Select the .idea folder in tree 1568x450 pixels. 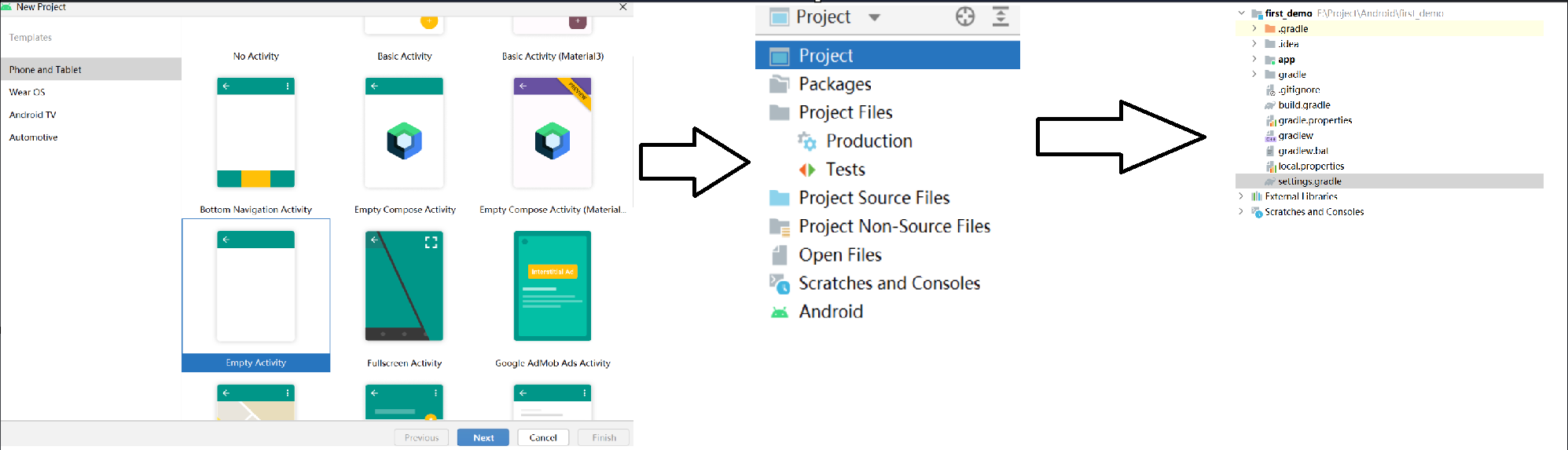coord(1288,44)
